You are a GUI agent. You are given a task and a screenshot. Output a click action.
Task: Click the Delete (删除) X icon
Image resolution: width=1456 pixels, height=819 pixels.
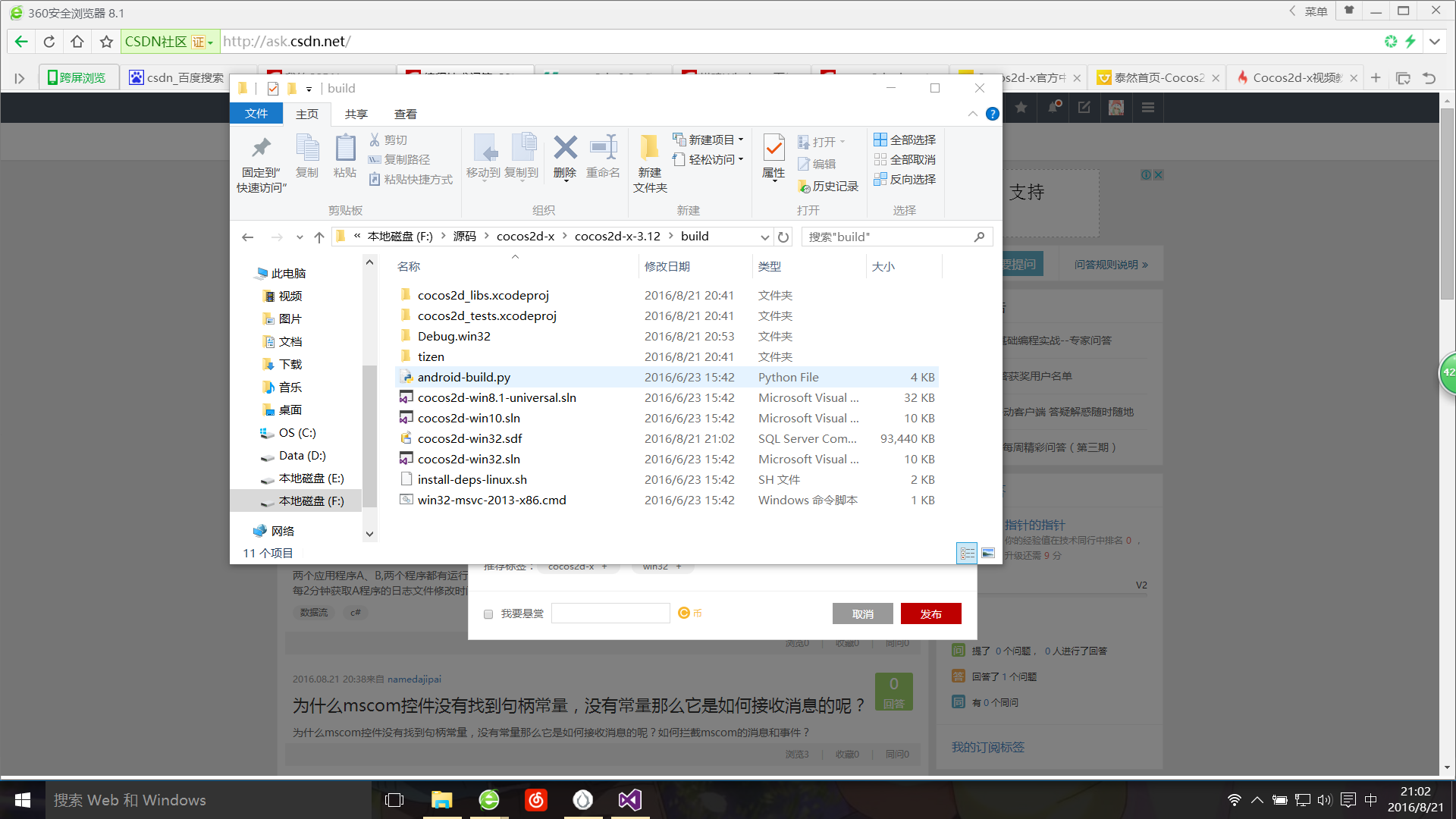click(565, 147)
